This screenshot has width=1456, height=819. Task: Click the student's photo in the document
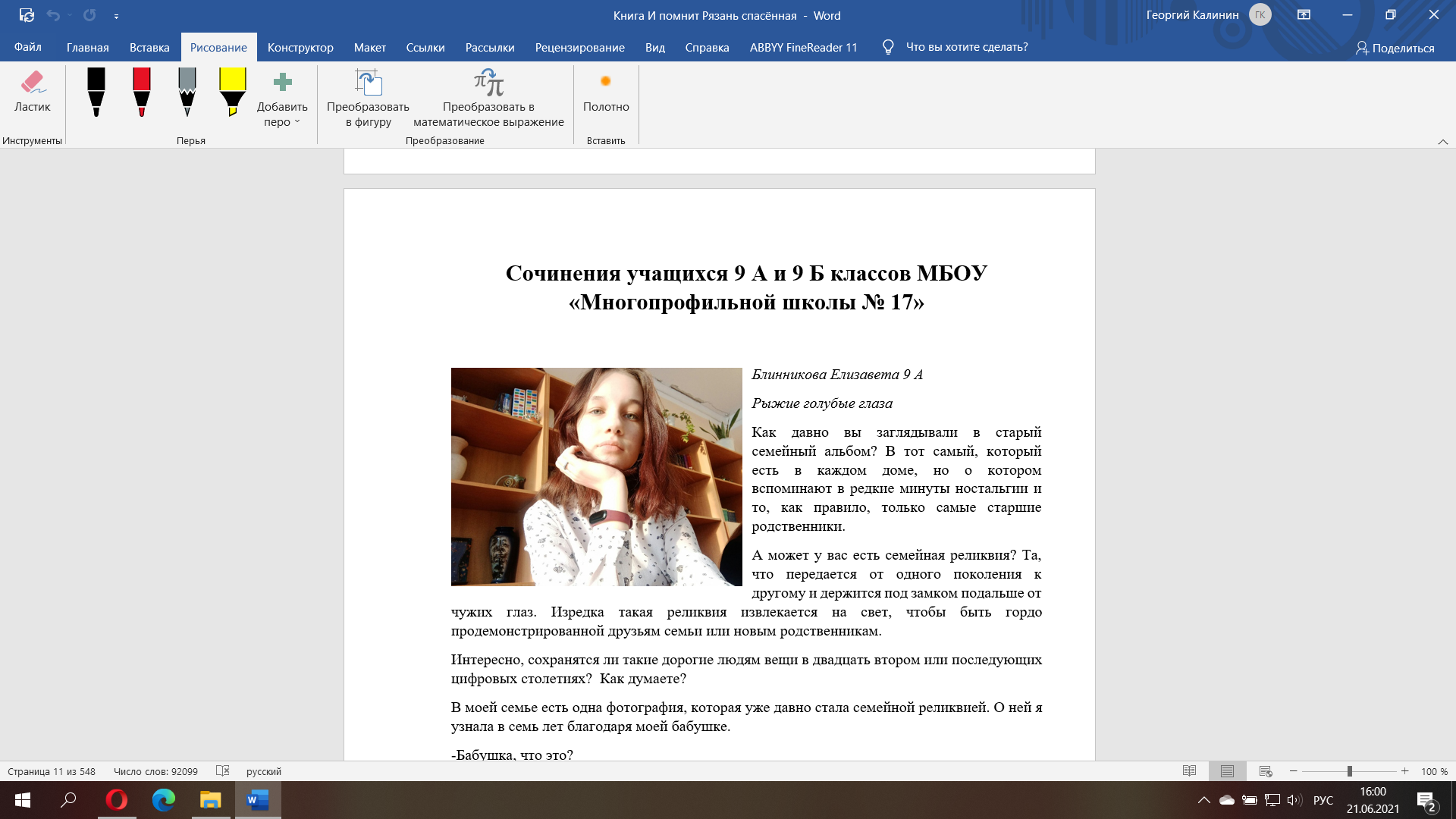pos(596,476)
